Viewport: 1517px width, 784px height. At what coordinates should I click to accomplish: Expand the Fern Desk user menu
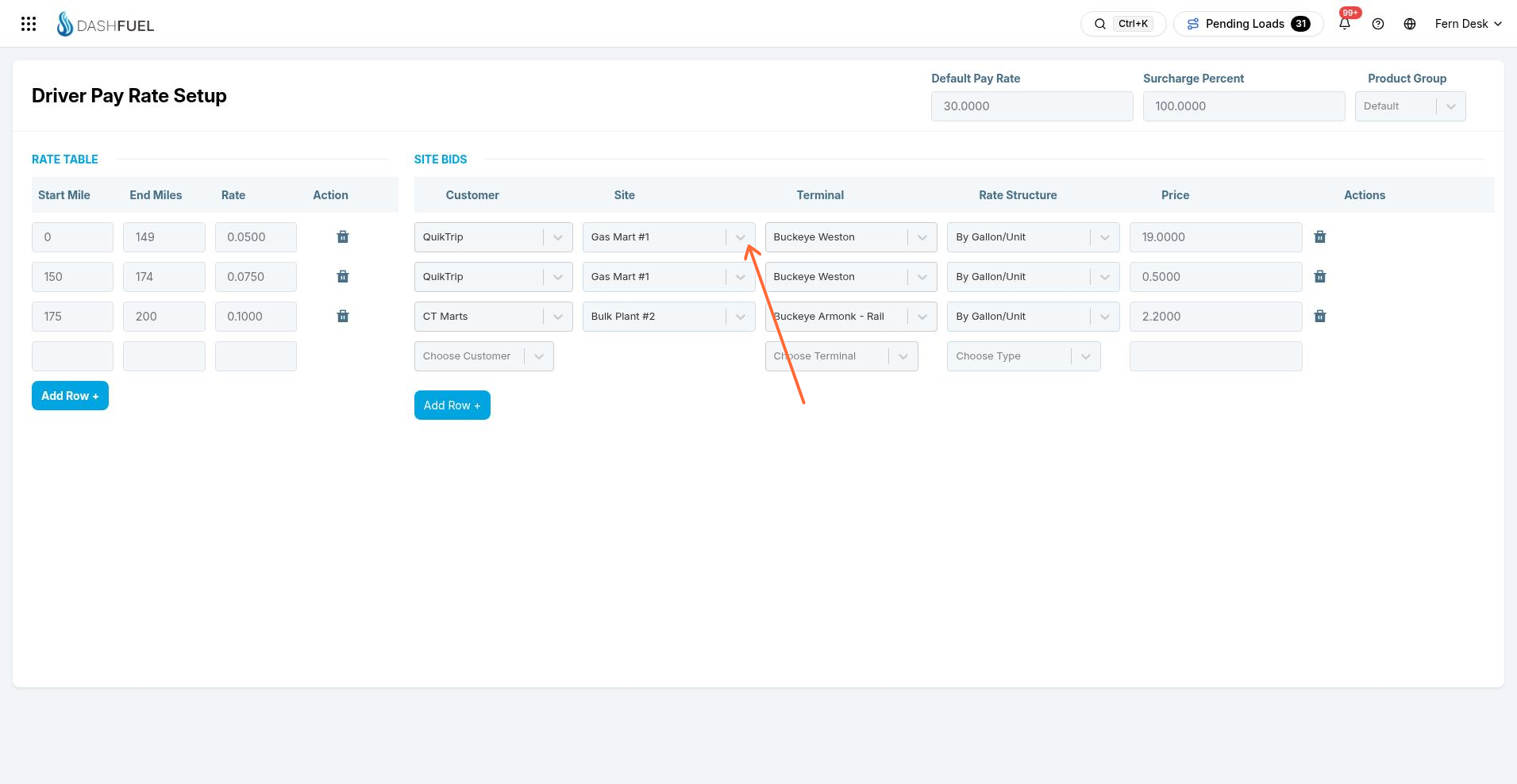(1468, 24)
